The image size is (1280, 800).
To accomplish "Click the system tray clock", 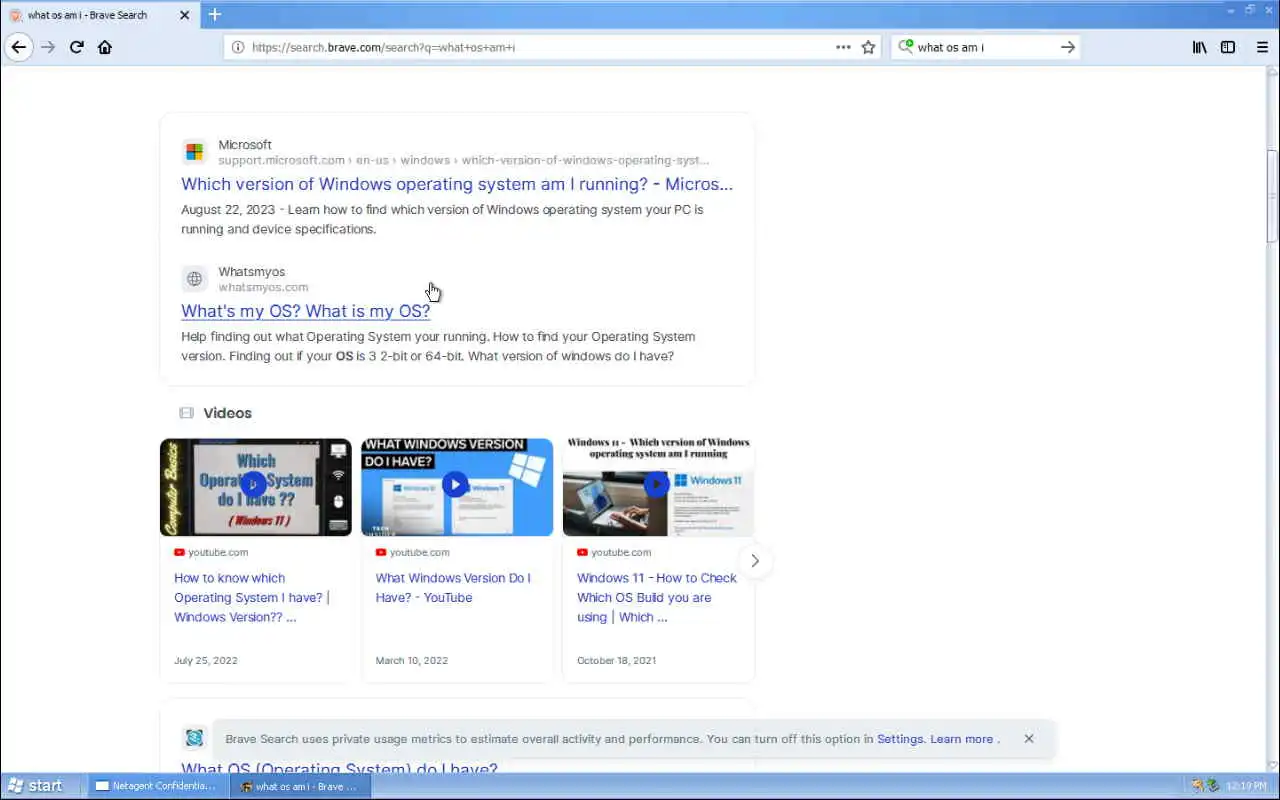I will [1246, 786].
